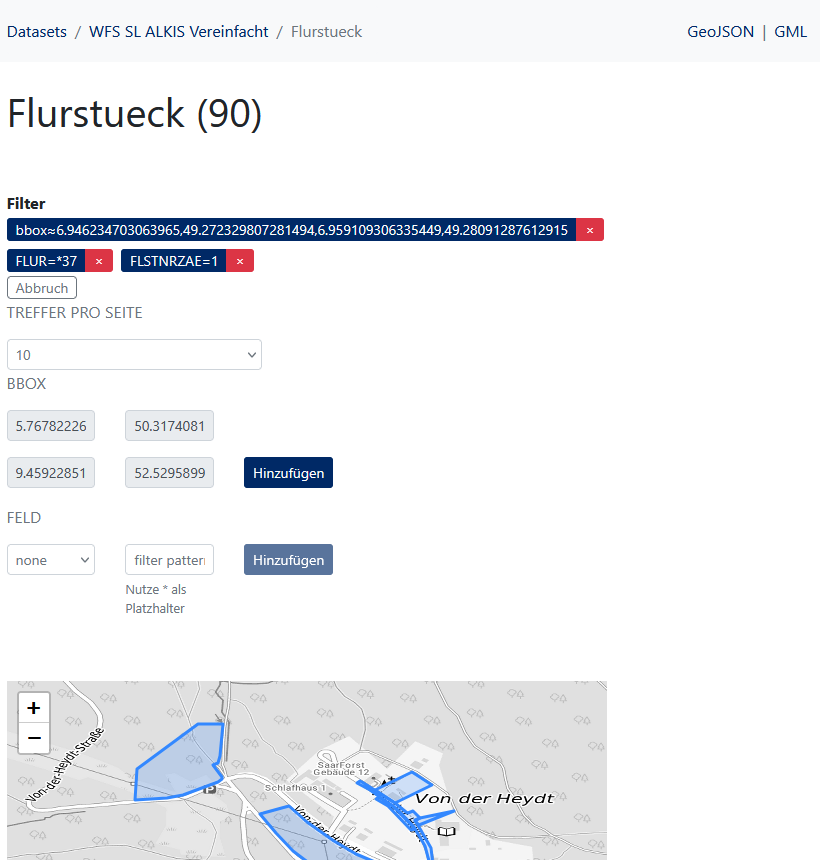Image resolution: width=820 pixels, height=860 pixels.
Task: Remove the bbox filter tag
Action: click(590, 230)
